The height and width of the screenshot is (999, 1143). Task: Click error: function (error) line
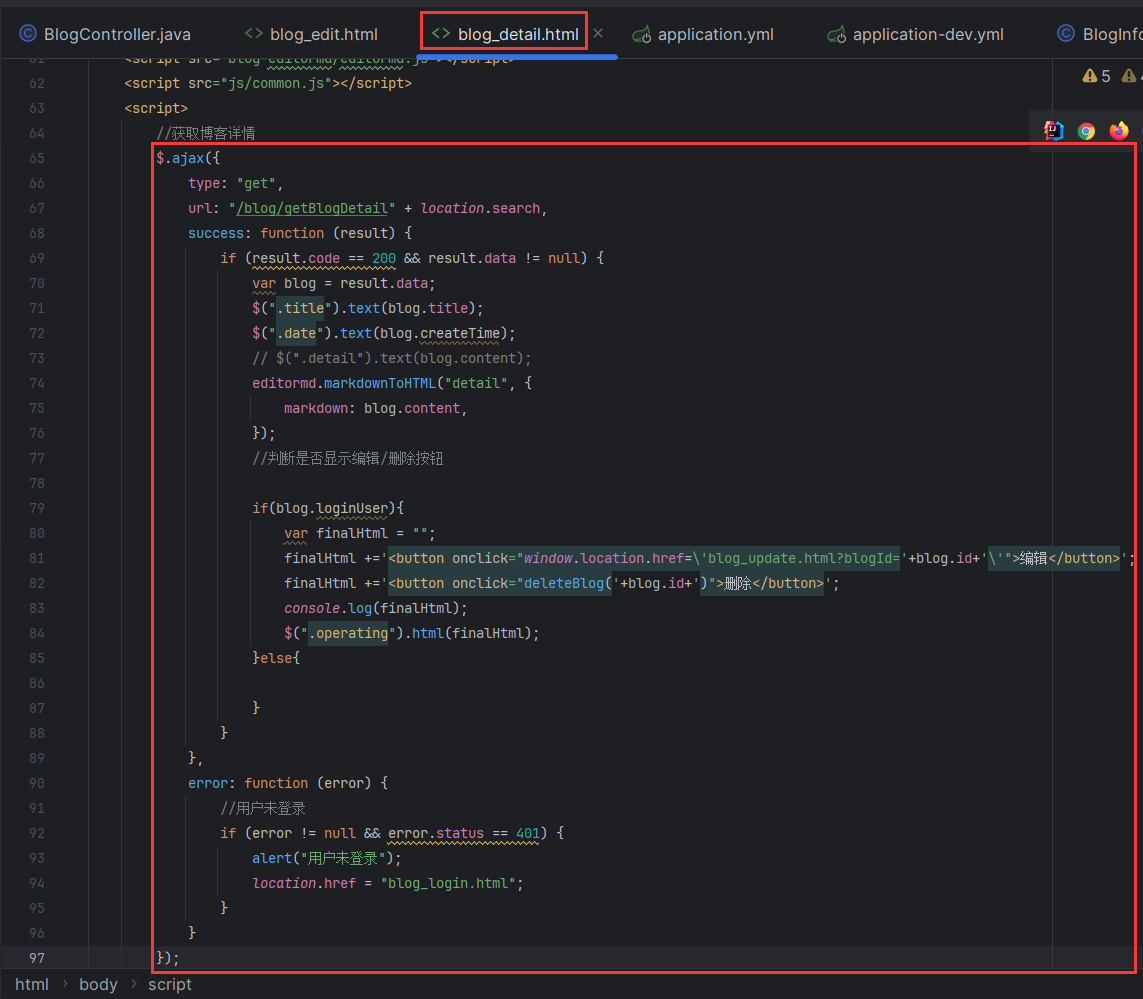(288, 783)
